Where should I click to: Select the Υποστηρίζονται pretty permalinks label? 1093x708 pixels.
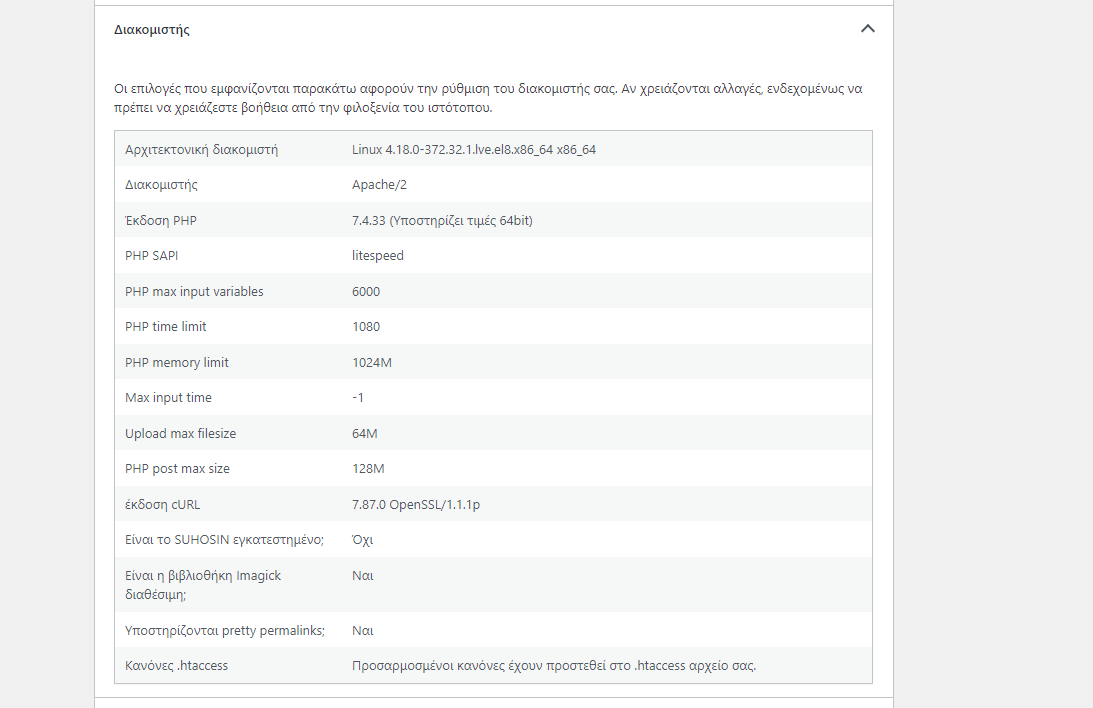click(225, 630)
